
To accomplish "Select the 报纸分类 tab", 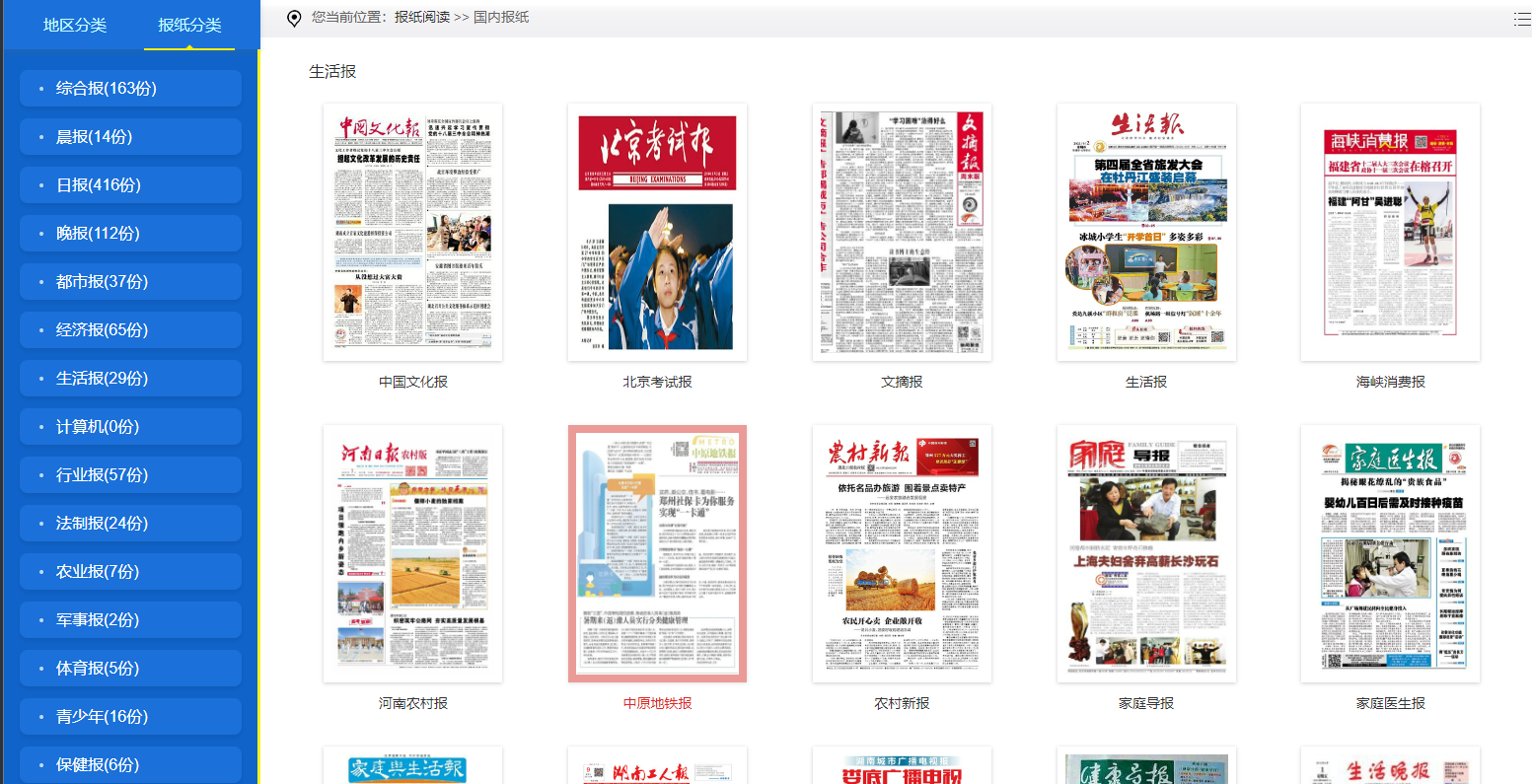I will (189, 25).
